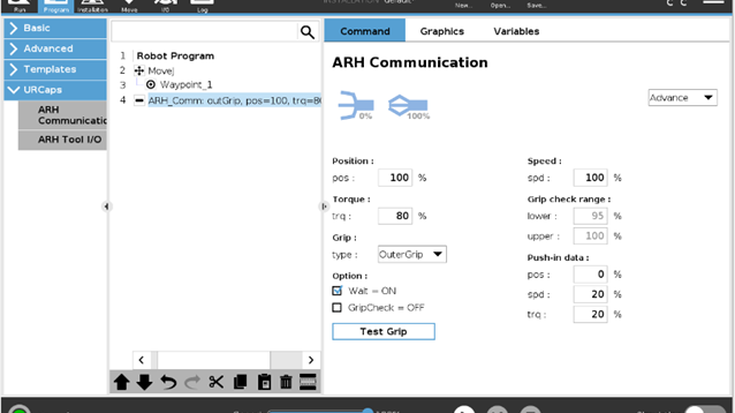Click the green robot status indicator
Image resolution: width=735 pixels, height=413 pixels.
pos(19,409)
